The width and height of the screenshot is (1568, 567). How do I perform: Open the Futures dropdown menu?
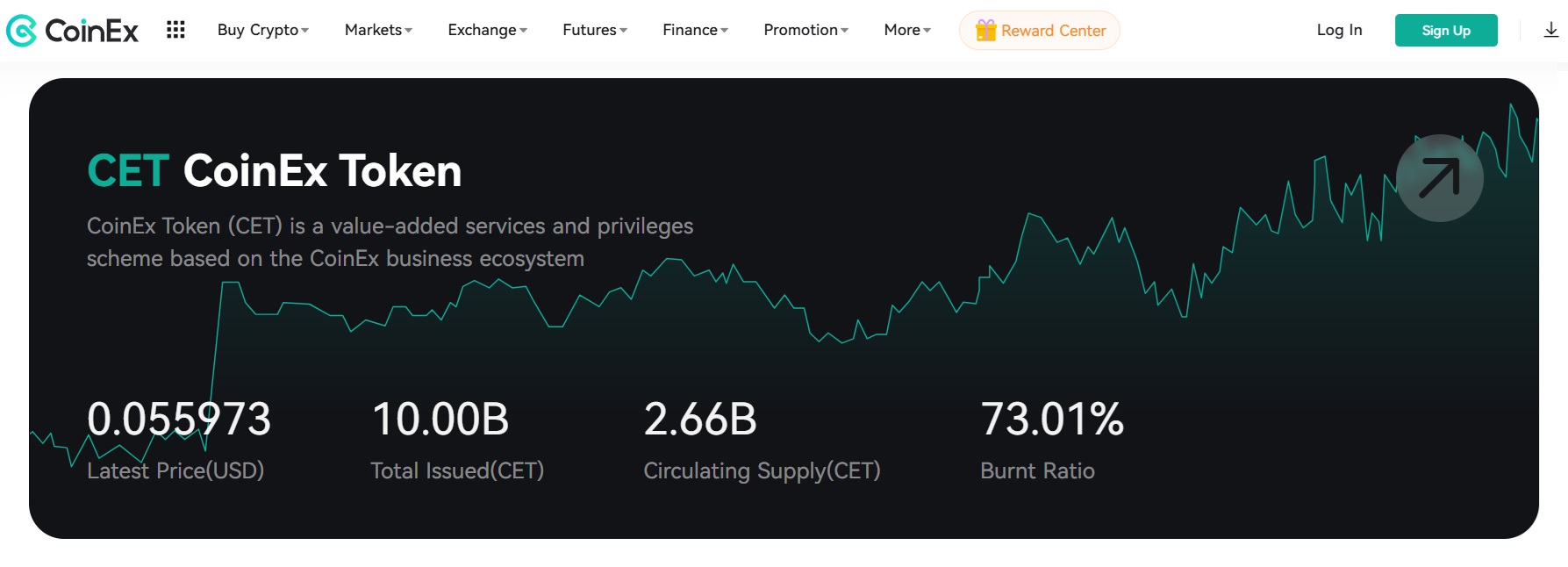click(x=595, y=30)
